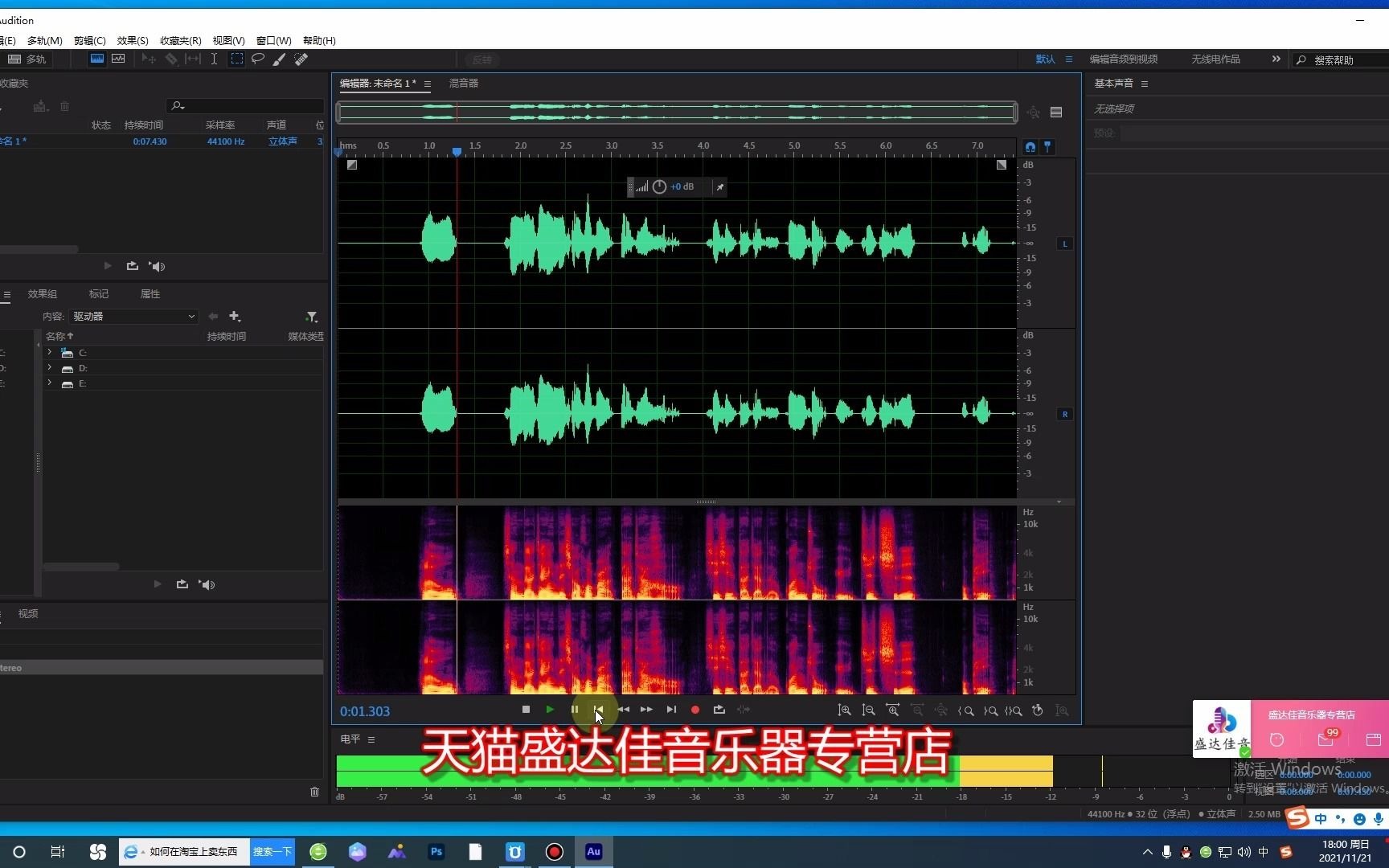Image resolution: width=1389 pixels, height=868 pixels.
Task: Move playhead to next marker
Action: click(671, 710)
